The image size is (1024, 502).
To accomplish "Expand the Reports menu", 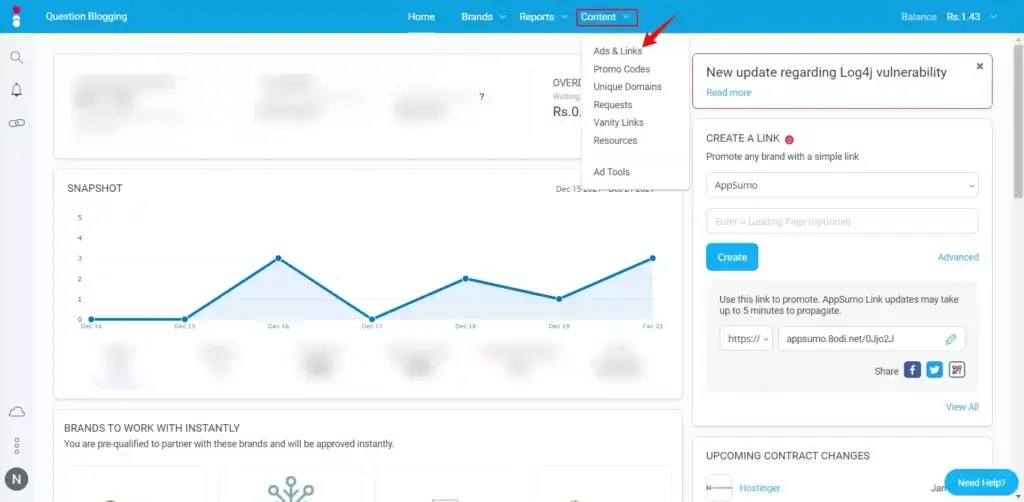I will point(543,17).
